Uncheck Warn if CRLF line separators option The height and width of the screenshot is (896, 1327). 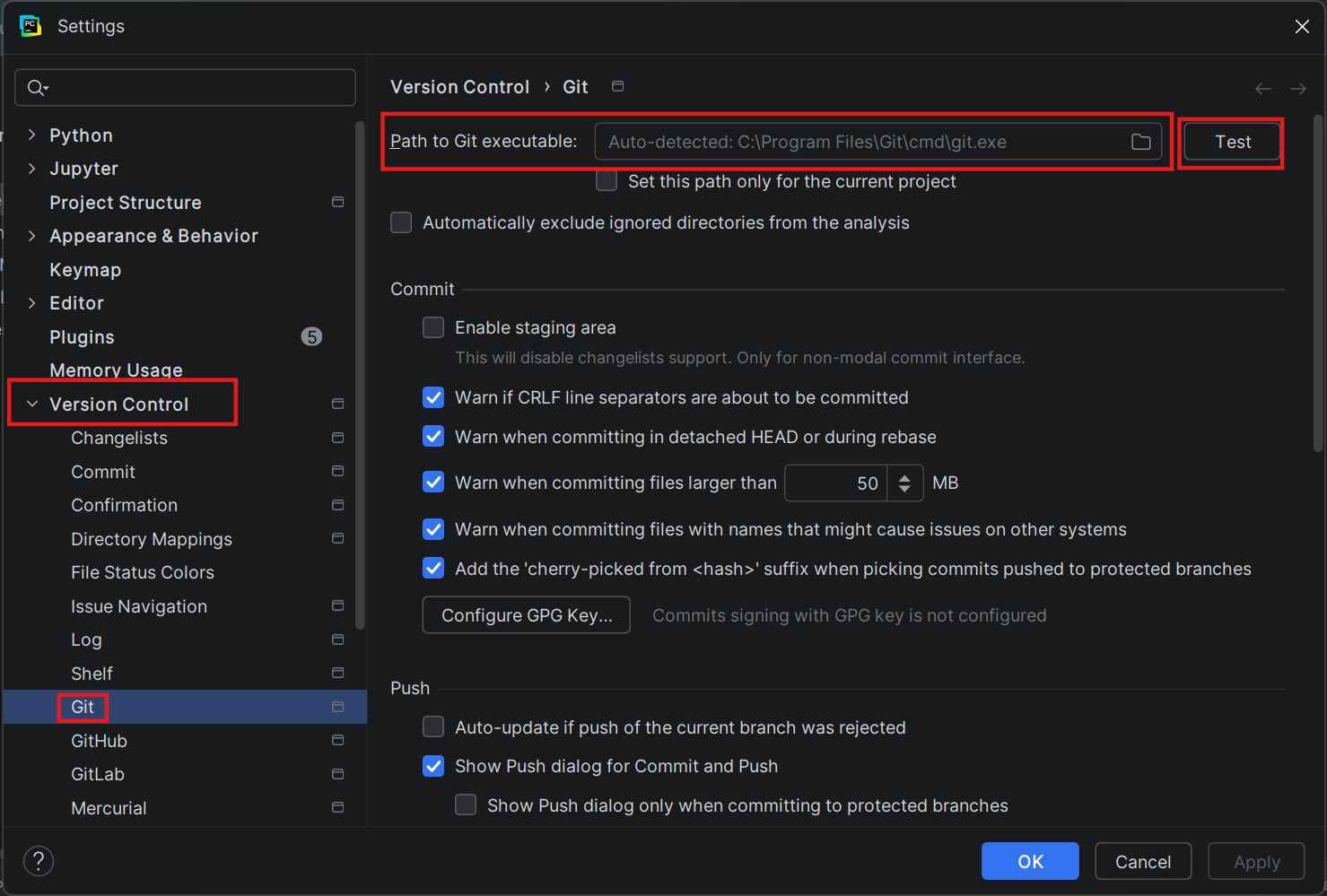click(433, 397)
